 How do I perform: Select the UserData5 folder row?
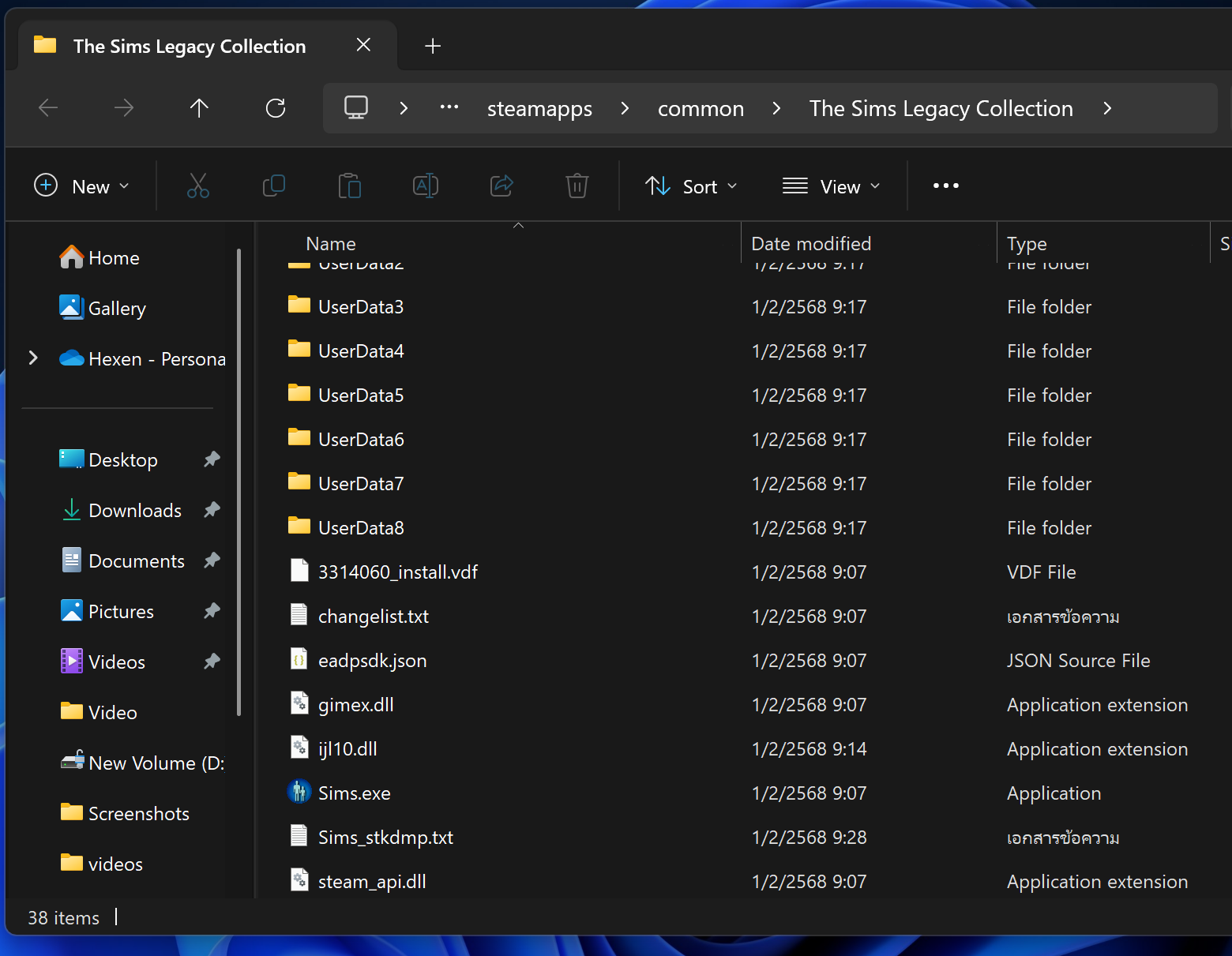[x=742, y=395]
